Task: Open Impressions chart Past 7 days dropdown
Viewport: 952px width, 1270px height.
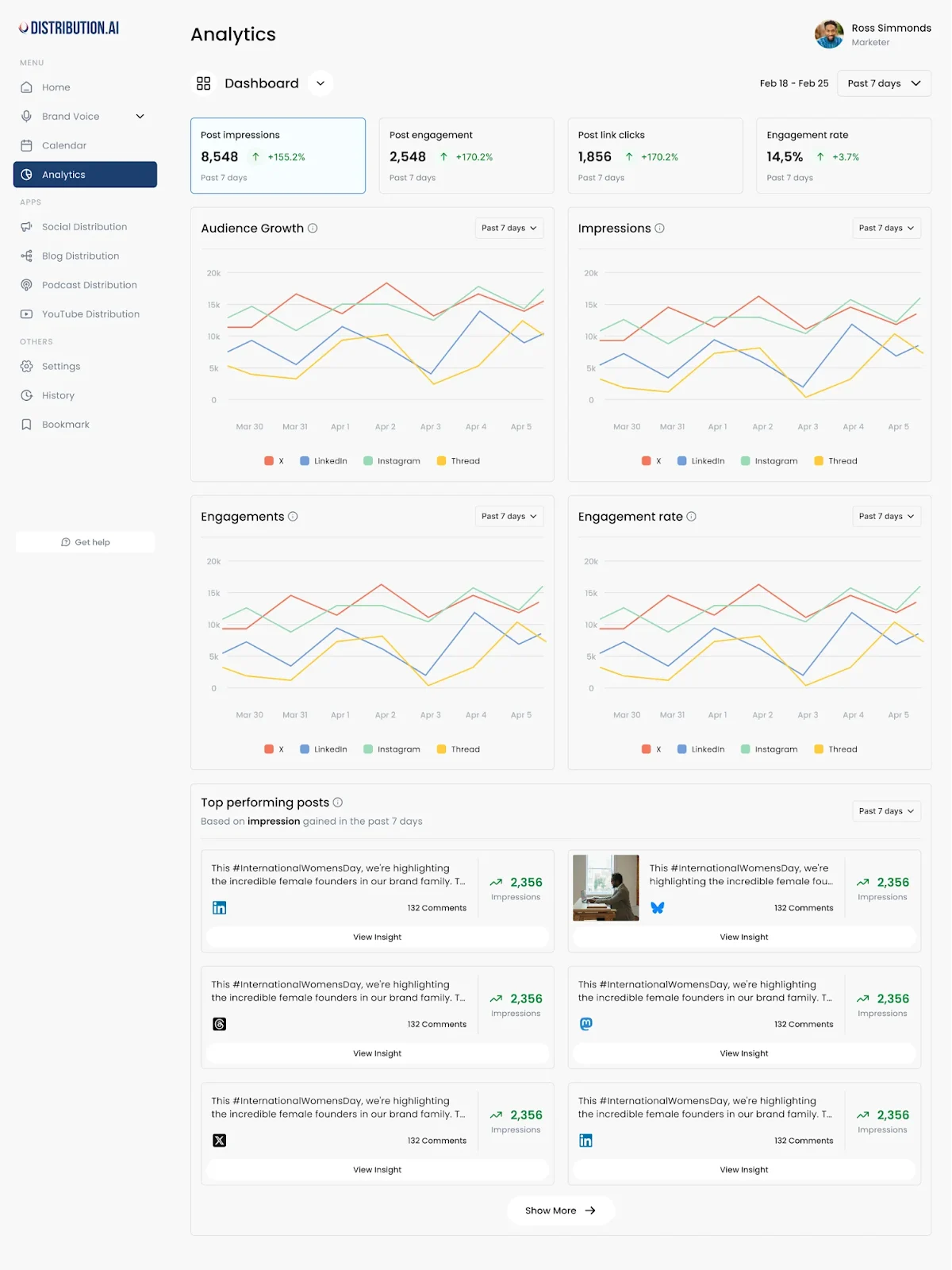Action: click(x=886, y=228)
